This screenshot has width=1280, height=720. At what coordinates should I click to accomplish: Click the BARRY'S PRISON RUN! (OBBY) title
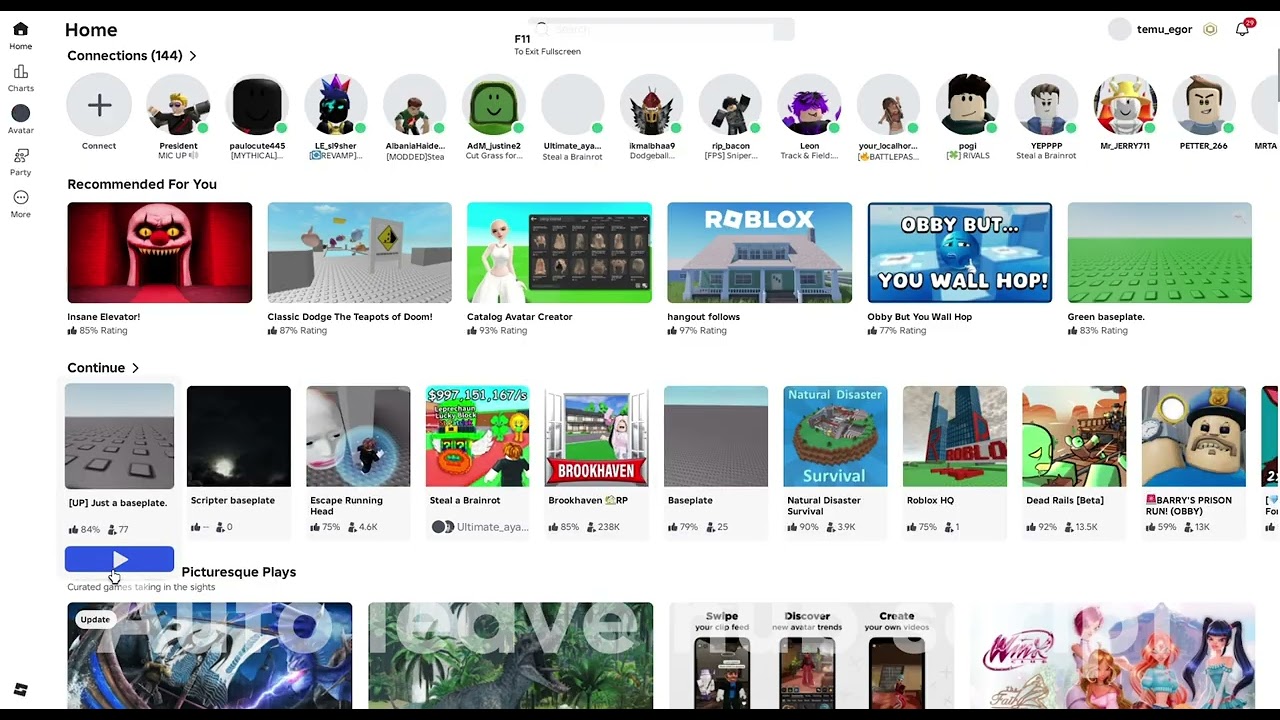(1189, 506)
